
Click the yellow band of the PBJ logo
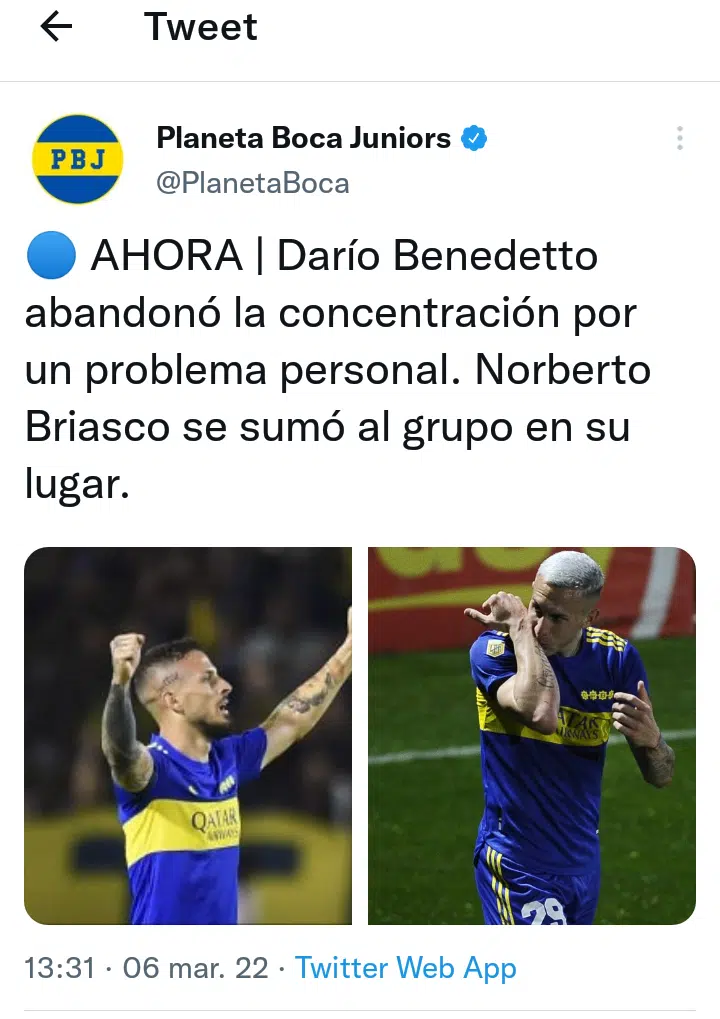pos(77,159)
